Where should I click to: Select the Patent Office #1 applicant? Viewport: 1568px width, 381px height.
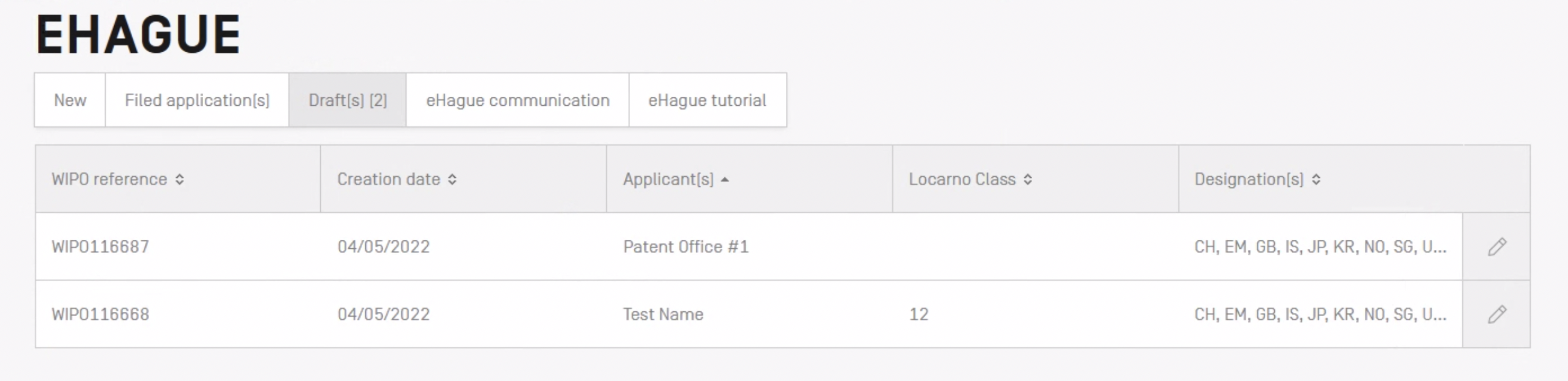[x=685, y=246]
